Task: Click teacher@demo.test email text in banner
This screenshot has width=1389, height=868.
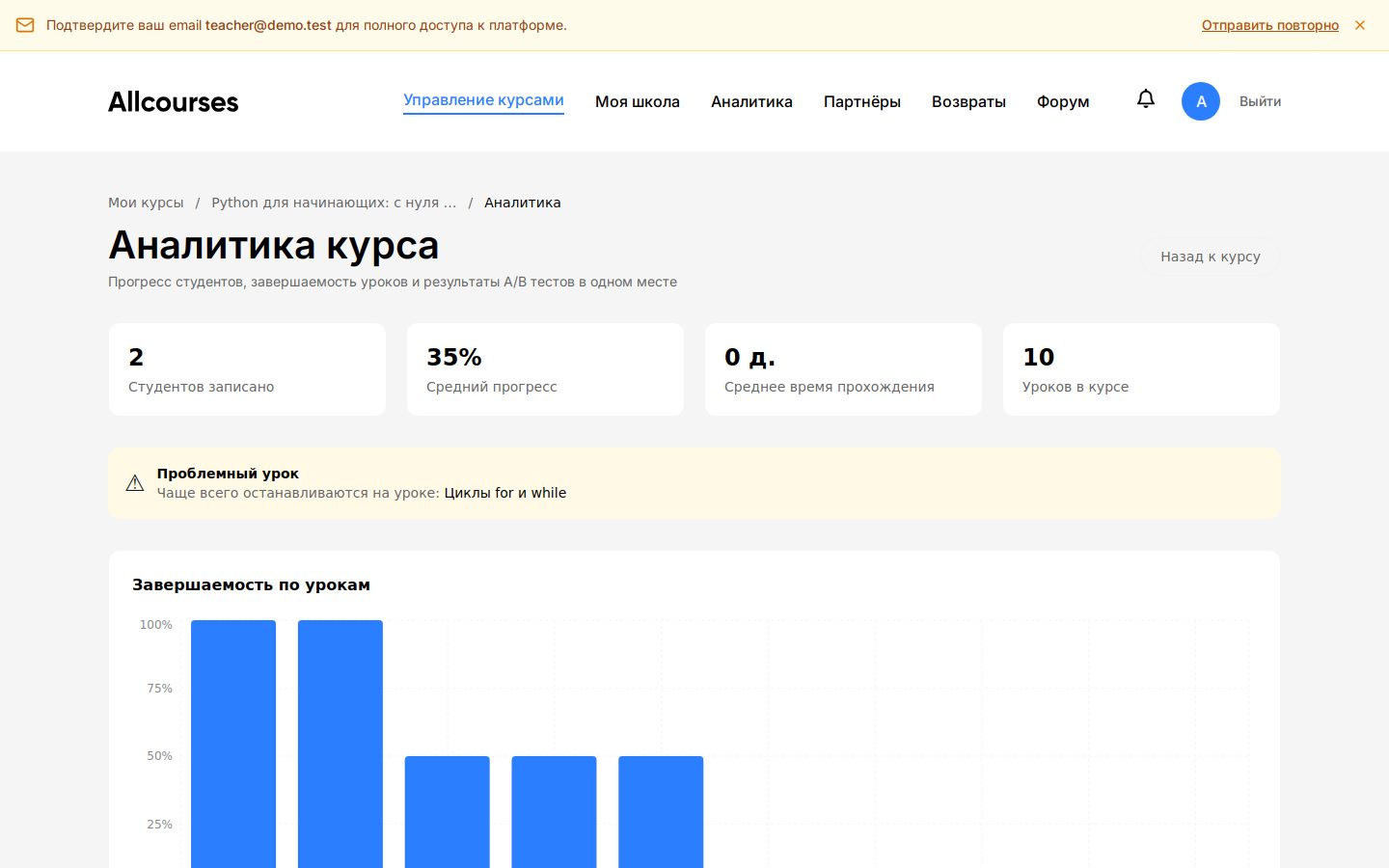Action: click(268, 25)
